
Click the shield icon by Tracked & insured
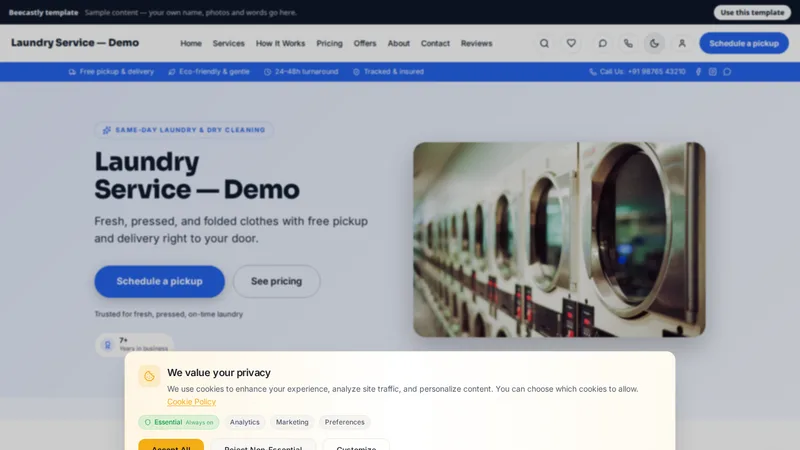click(356, 72)
